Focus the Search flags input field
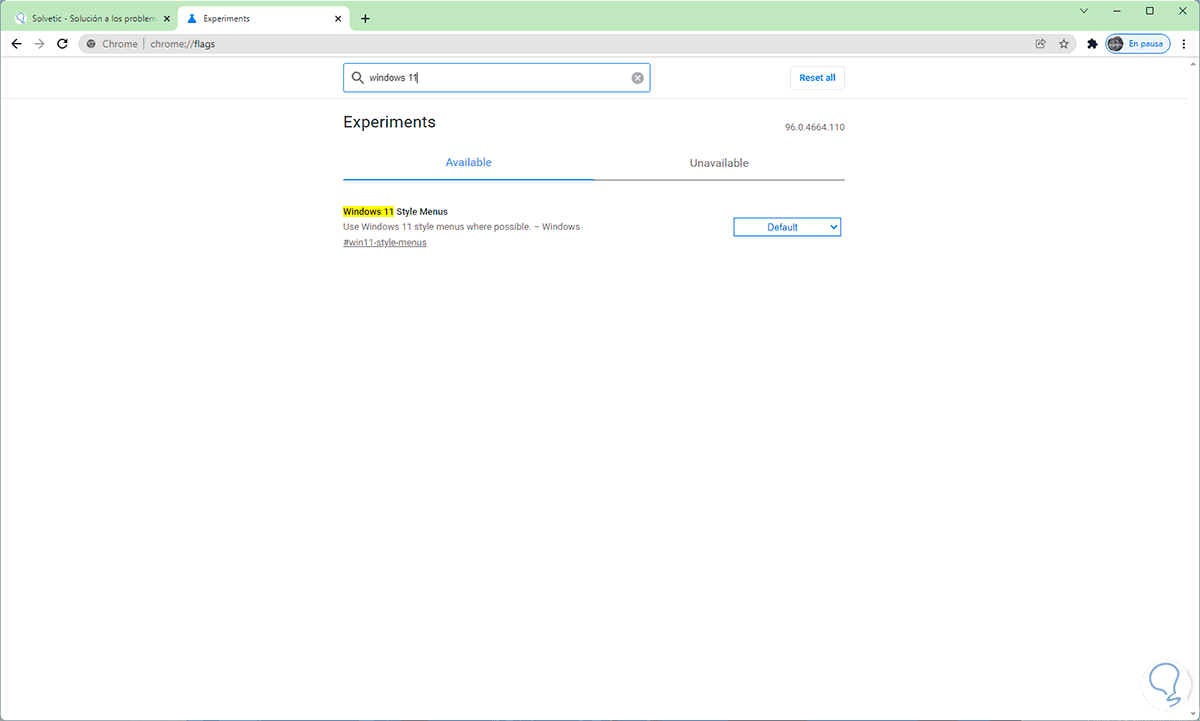The width and height of the screenshot is (1200, 721). tap(497, 78)
